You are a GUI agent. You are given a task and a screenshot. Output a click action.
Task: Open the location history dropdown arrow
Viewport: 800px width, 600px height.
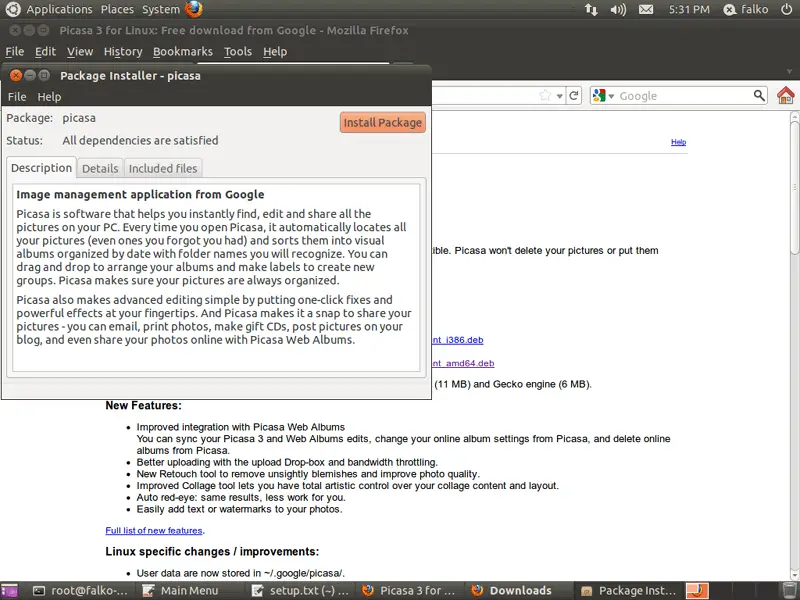tap(560, 96)
